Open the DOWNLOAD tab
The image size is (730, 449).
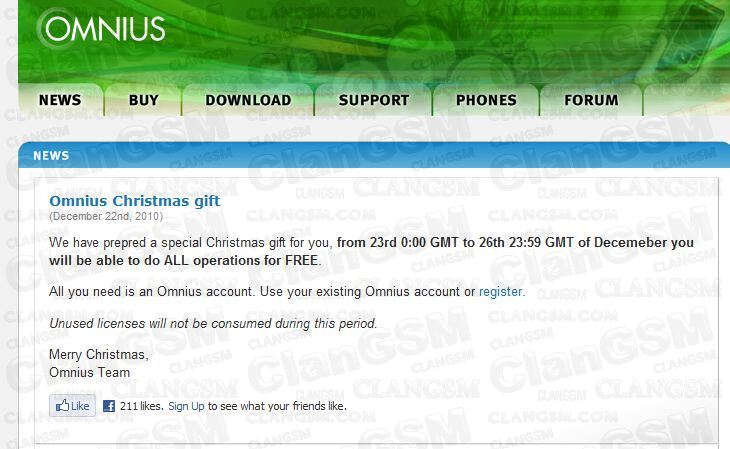[x=248, y=100]
